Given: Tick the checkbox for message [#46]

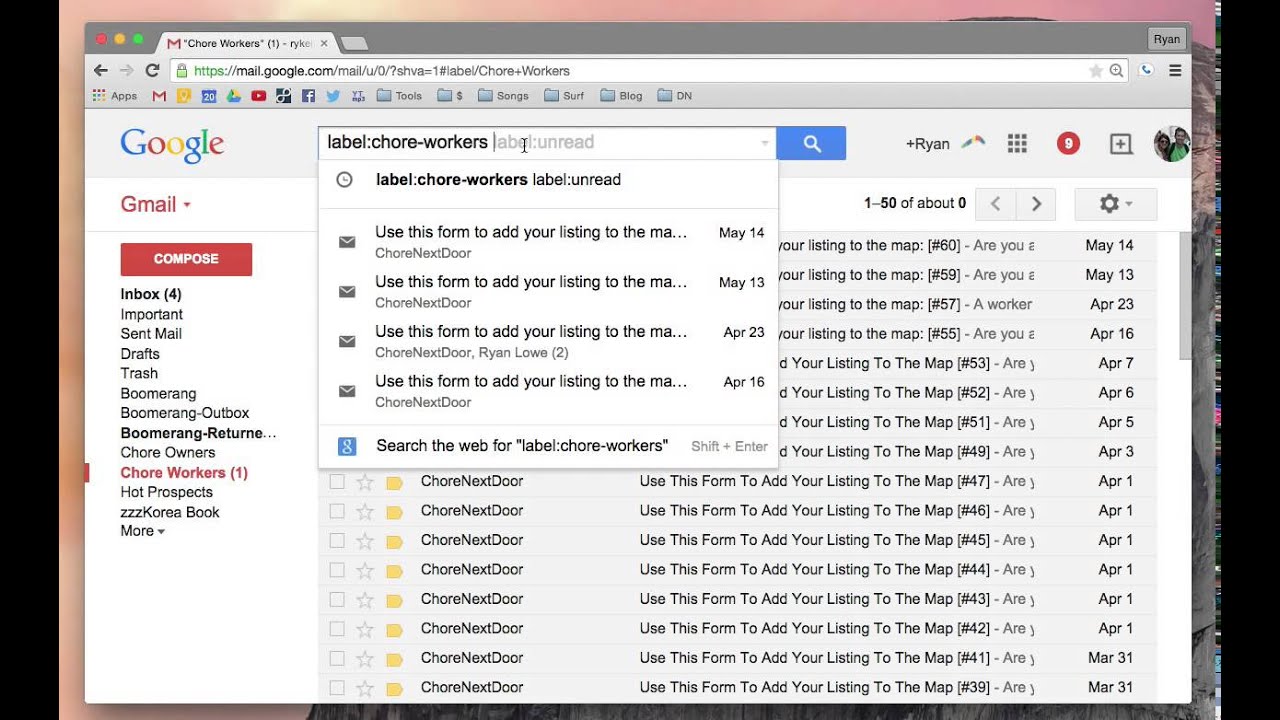Looking at the screenshot, I should 337,511.
